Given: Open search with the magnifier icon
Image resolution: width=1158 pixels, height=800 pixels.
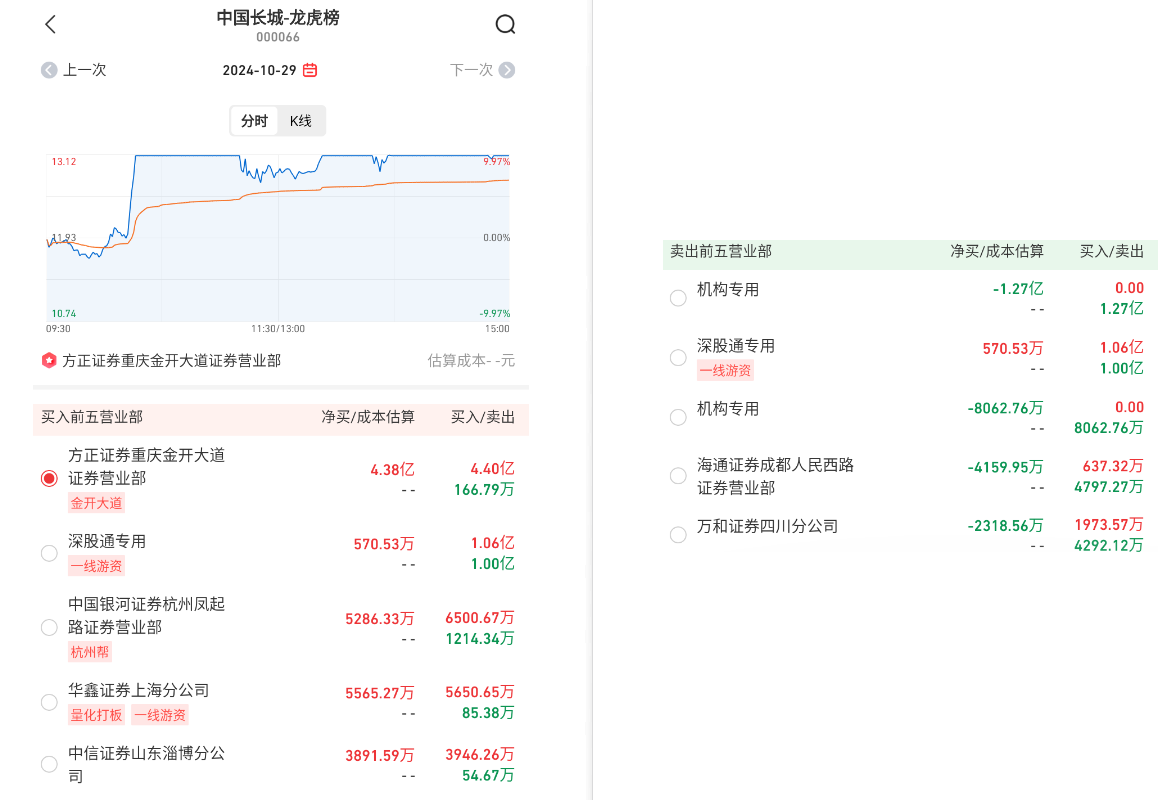Looking at the screenshot, I should click(505, 25).
